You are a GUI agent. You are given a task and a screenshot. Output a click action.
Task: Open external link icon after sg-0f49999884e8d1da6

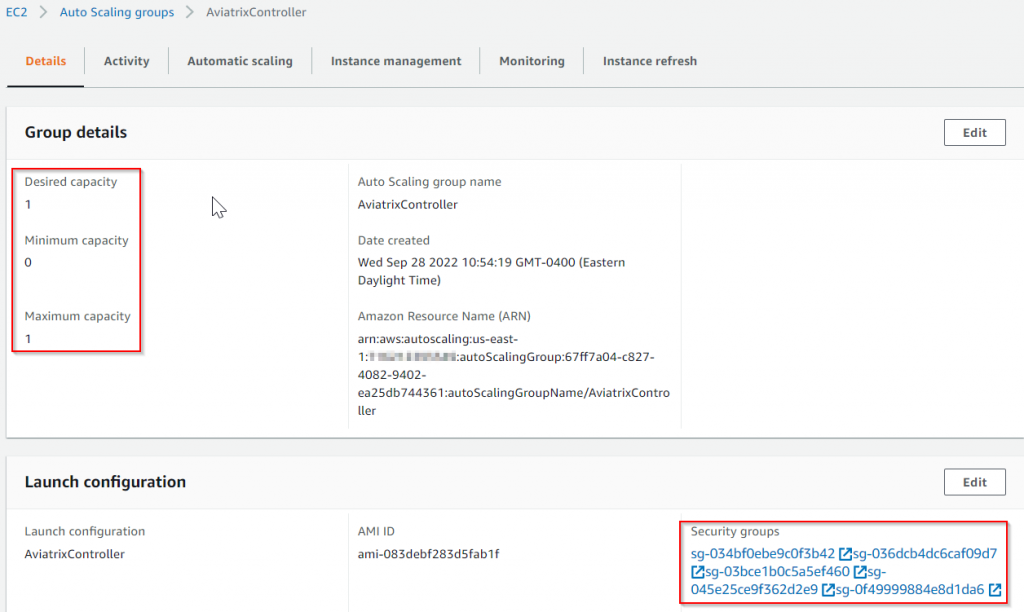click(x=995, y=590)
